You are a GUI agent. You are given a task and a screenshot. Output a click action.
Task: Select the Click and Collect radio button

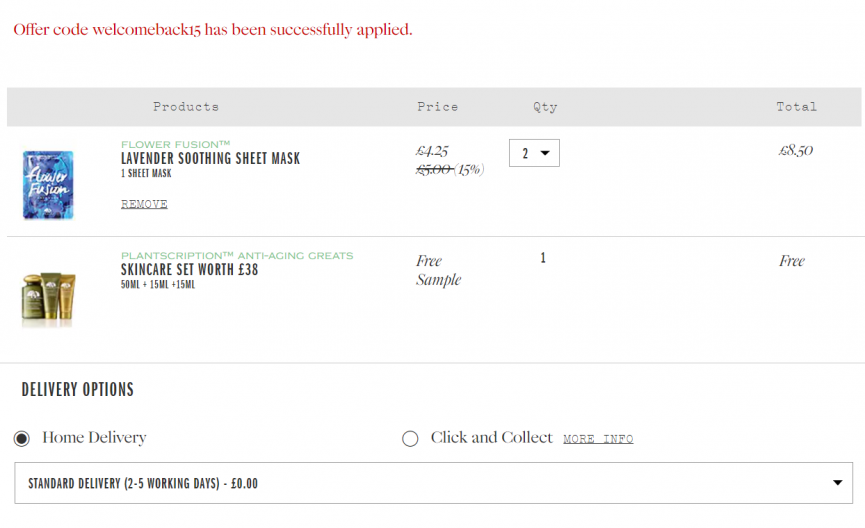(410, 439)
